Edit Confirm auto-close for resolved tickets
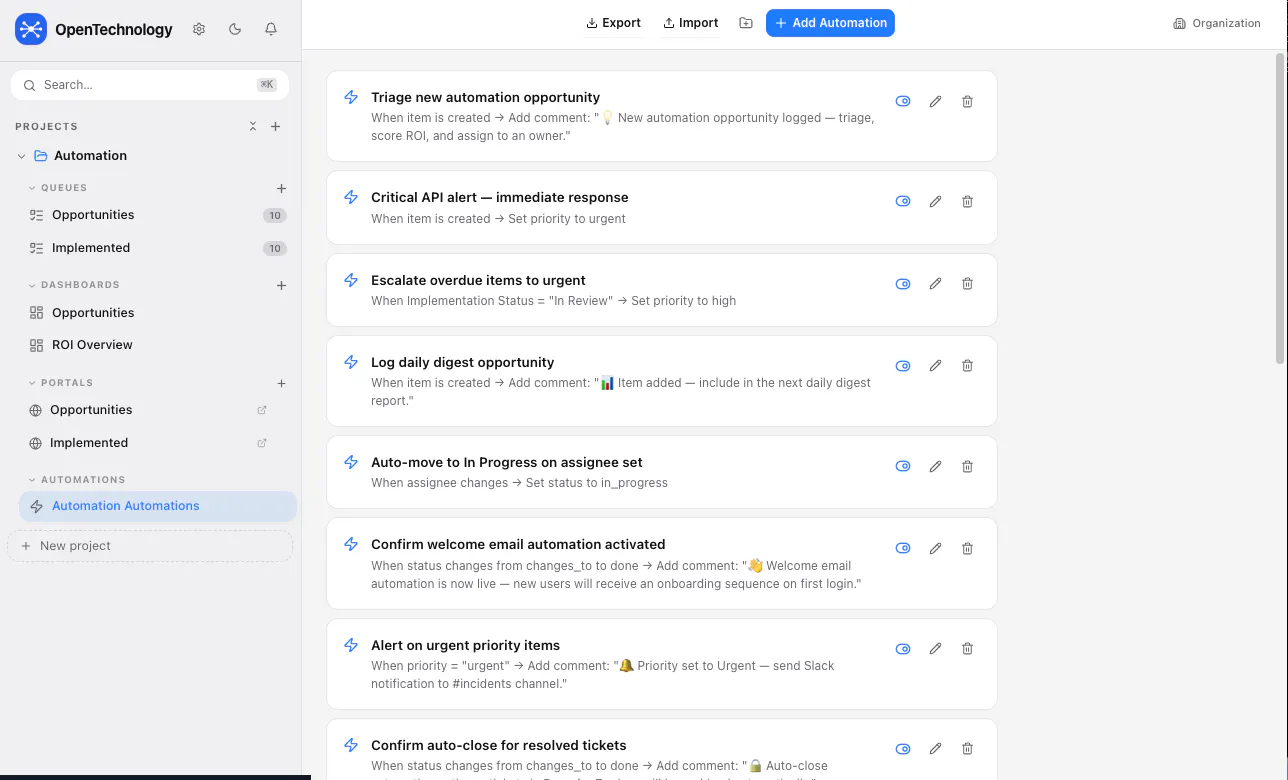This screenshot has width=1288, height=780. tap(935, 748)
